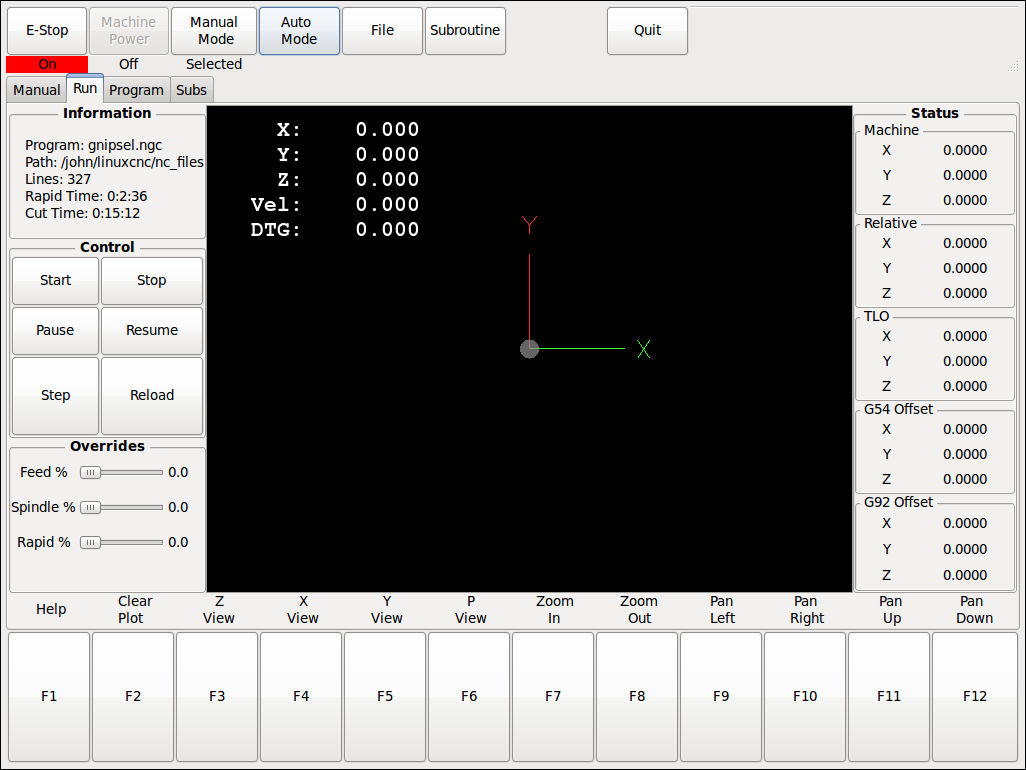This screenshot has height=770, width=1026.
Task: Click the E-Stop button
Action: (47, 31)
